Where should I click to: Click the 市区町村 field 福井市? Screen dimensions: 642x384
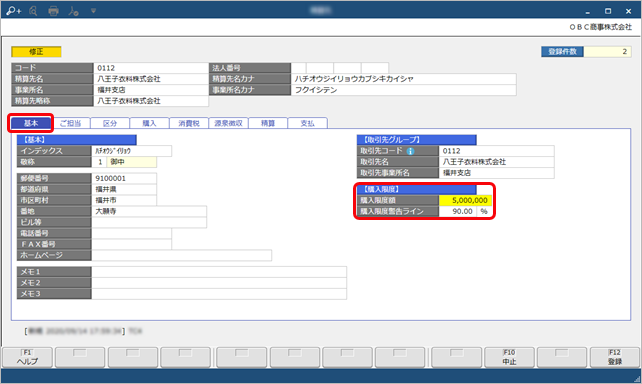124,201
